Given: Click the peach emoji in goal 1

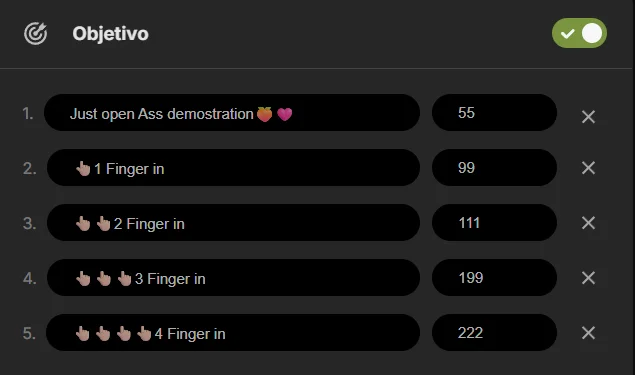Looking at the screenshot, I should click(x=264, y=114).
